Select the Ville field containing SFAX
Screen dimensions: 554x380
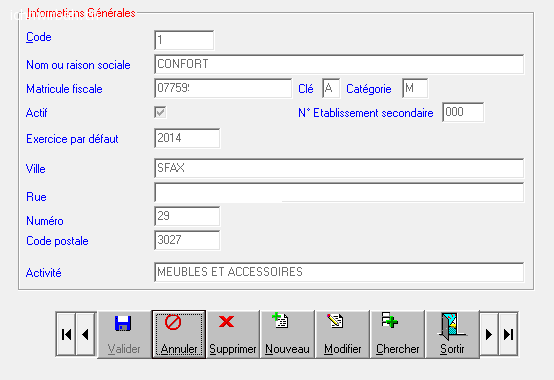[x=339, y=168]
